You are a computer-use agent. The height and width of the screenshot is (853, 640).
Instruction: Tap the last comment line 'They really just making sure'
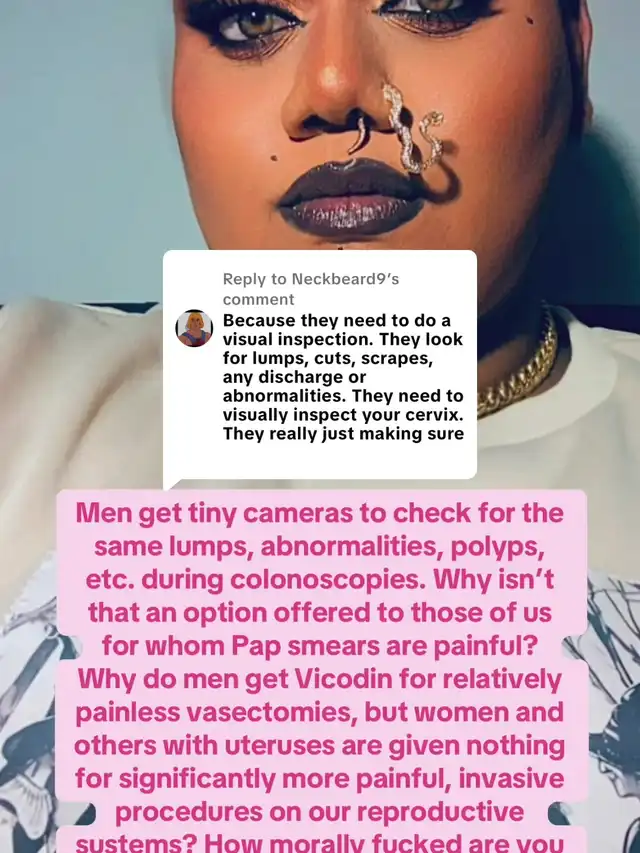pyautogui.click(x=343, y=434)
